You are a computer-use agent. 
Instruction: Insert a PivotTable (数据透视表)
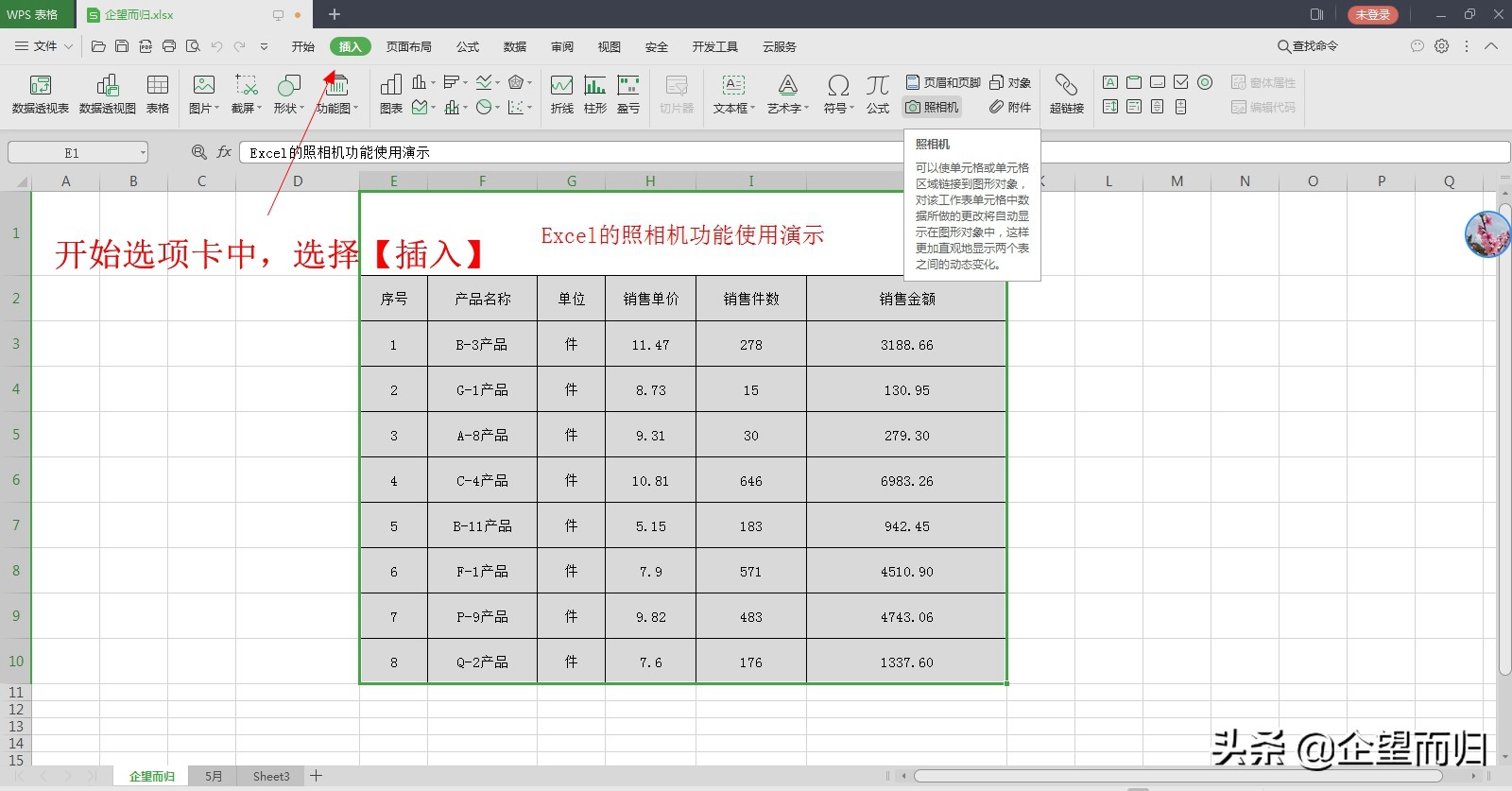tap(41, 95)
